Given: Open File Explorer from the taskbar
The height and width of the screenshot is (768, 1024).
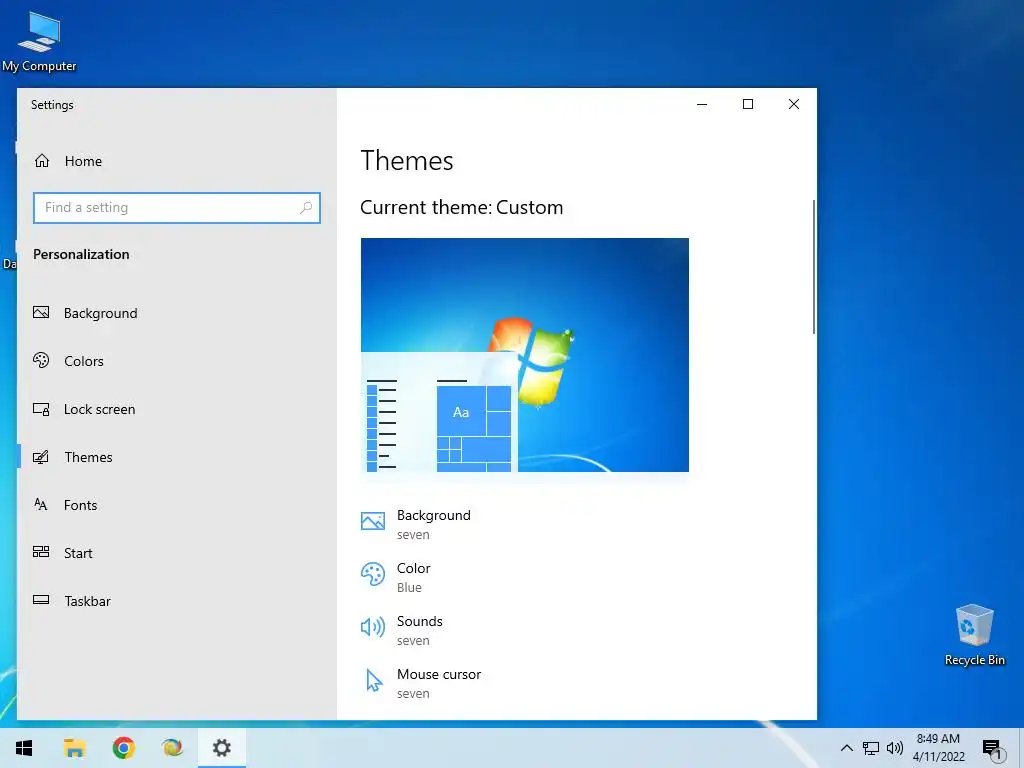Looking at the screenshot, I should (74, 748).
